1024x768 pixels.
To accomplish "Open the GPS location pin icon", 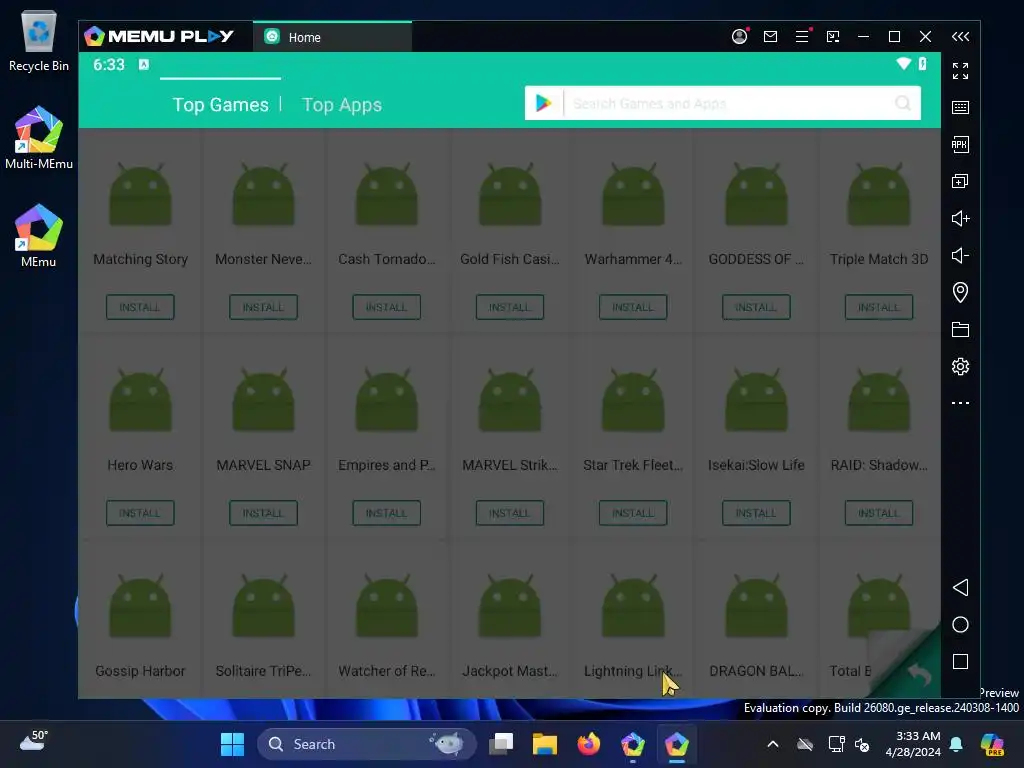I will pos(960,292).
